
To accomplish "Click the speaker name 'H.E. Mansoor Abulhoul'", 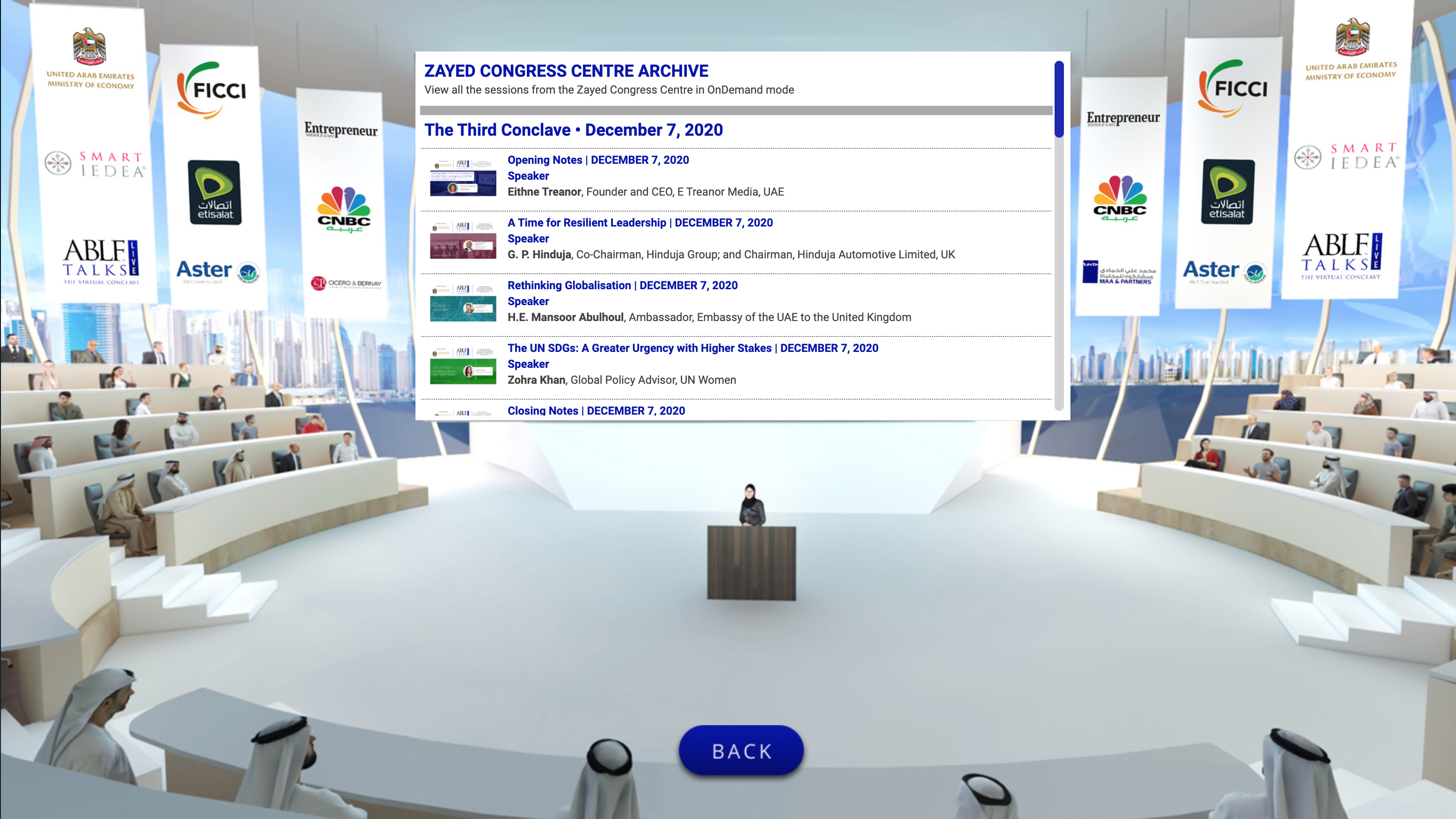I will [x=565, y=317].
